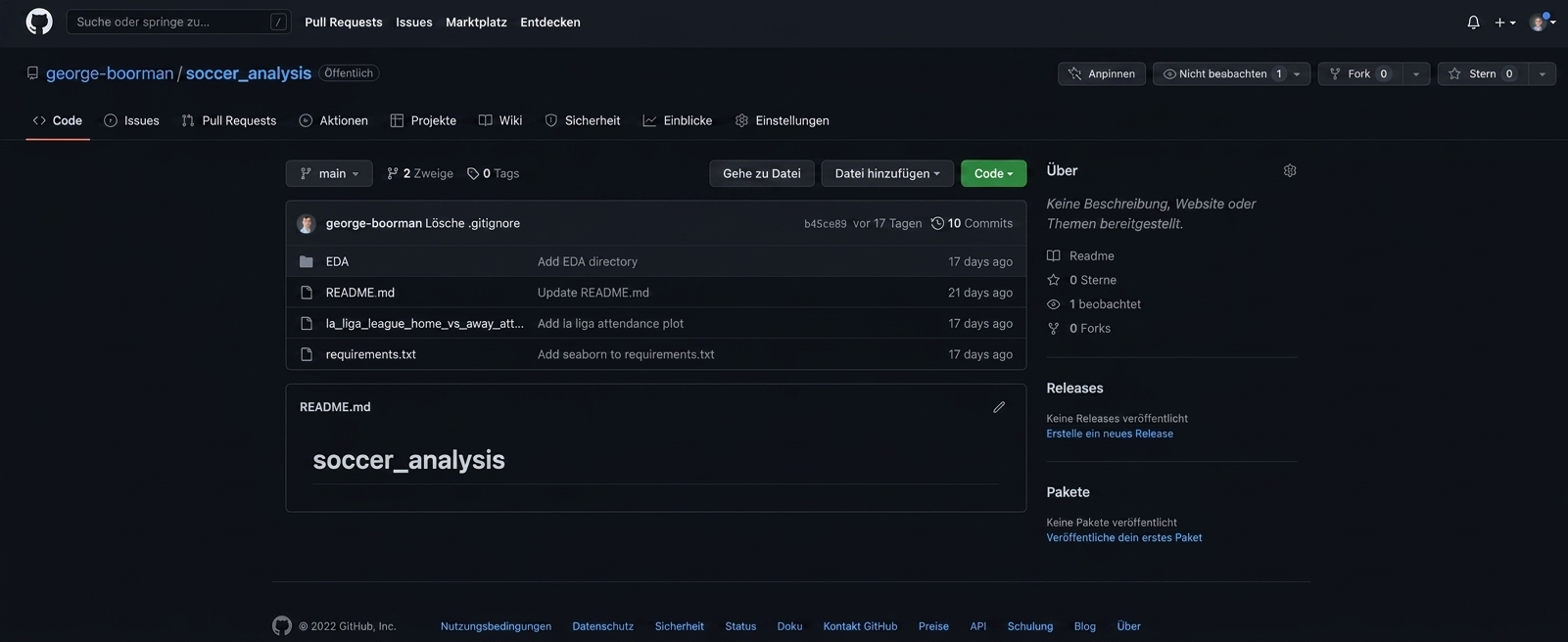Click the EDA folder icon
The image size is (1568, 642).
pos(307,261)
